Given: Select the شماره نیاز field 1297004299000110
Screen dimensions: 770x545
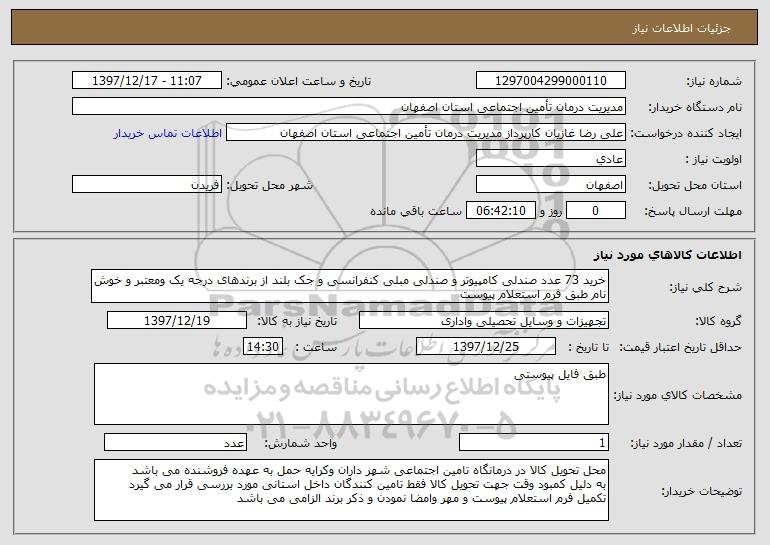Looking at the screenshot, I should 550,81.
